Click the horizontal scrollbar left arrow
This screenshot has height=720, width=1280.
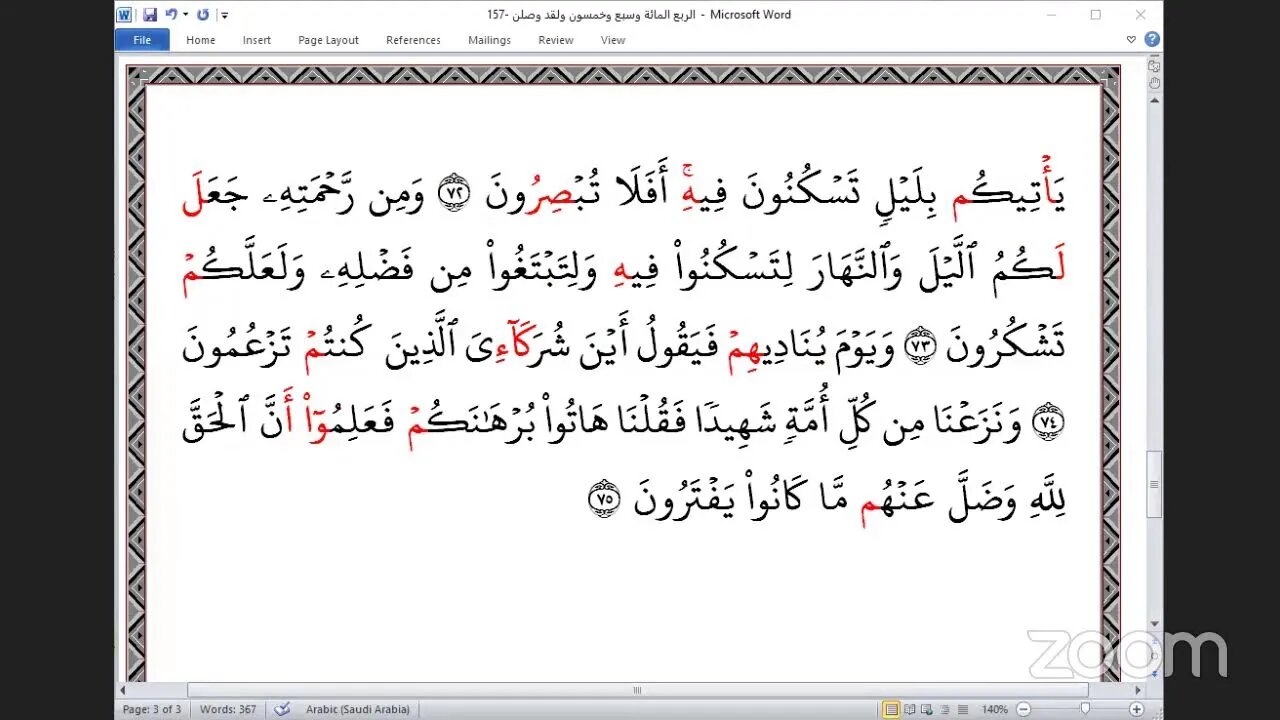[x=124, y=690]
